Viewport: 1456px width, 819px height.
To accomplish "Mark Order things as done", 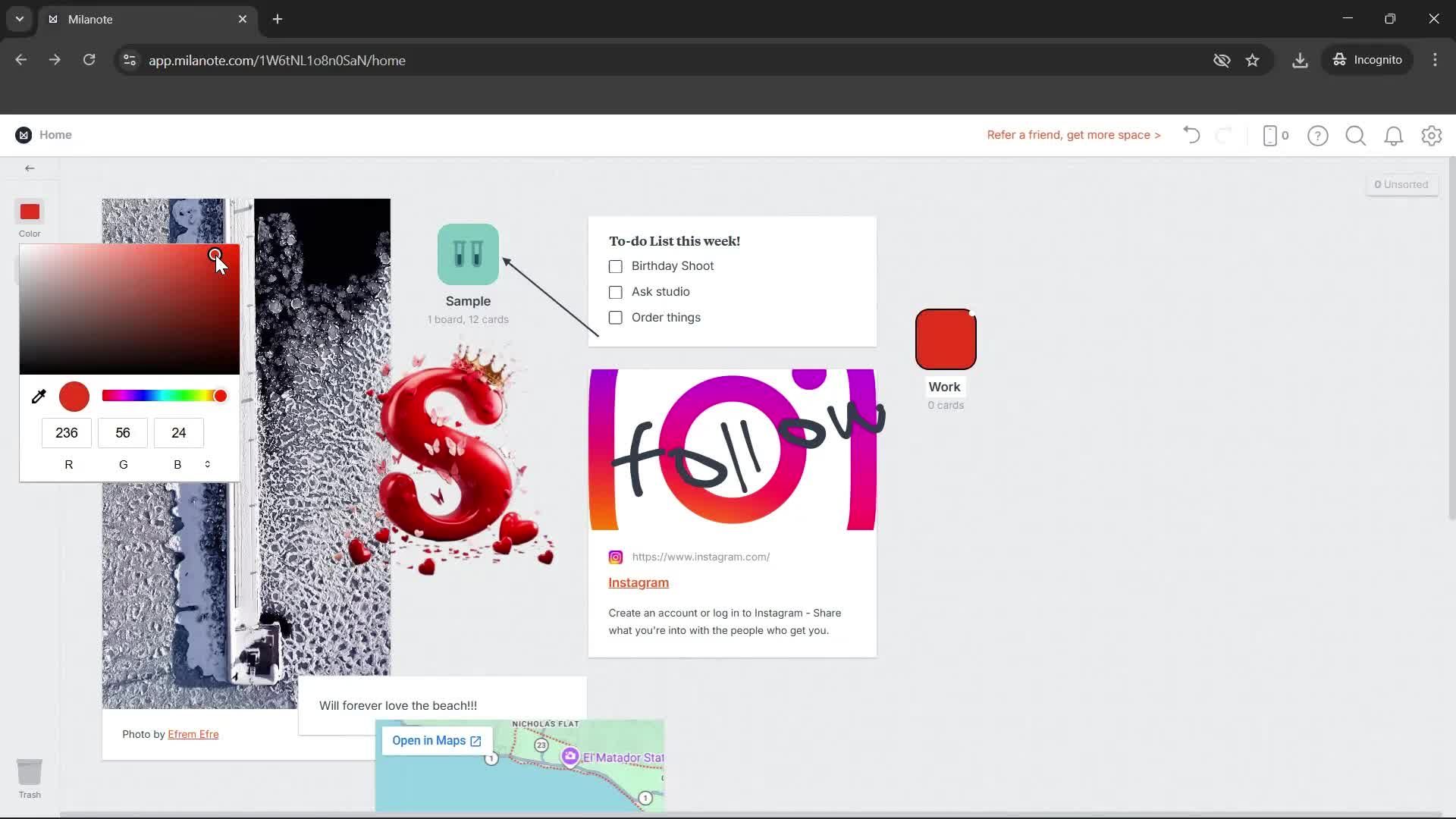I will (x=615, y=318).
